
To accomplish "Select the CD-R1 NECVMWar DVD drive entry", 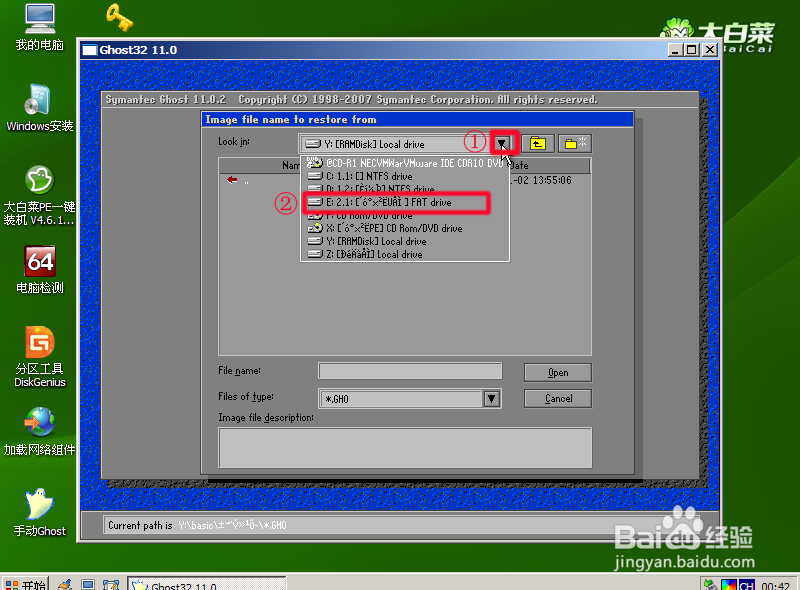I will coord(405,163).
